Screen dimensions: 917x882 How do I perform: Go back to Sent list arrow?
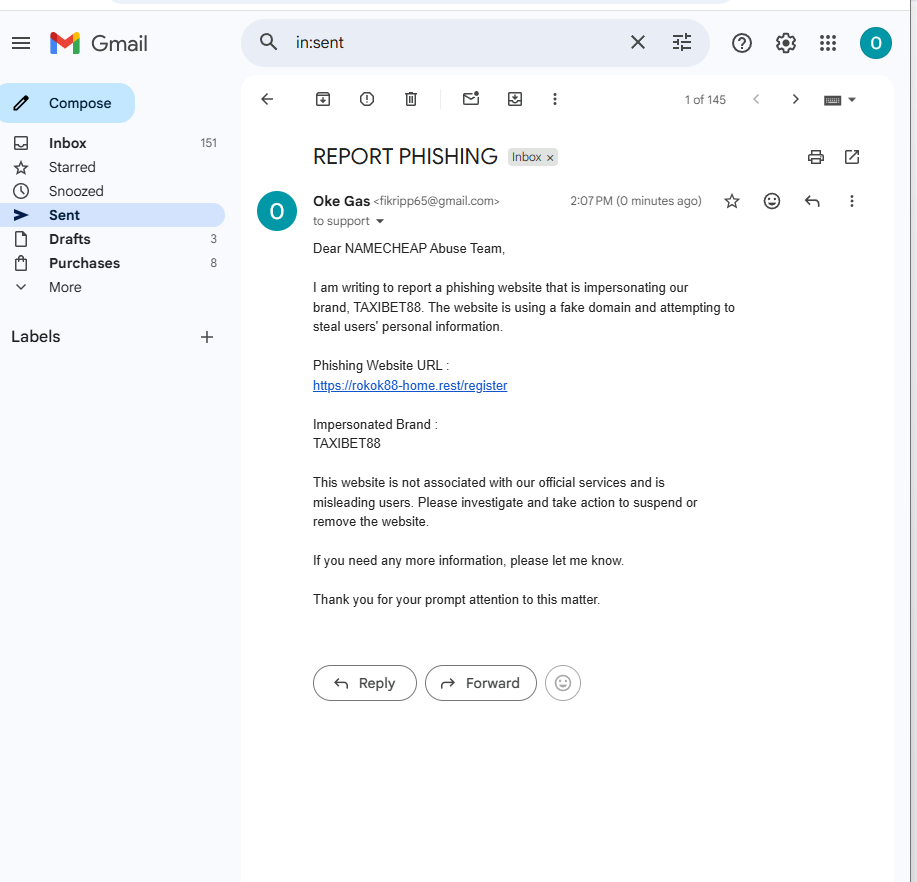267,99
